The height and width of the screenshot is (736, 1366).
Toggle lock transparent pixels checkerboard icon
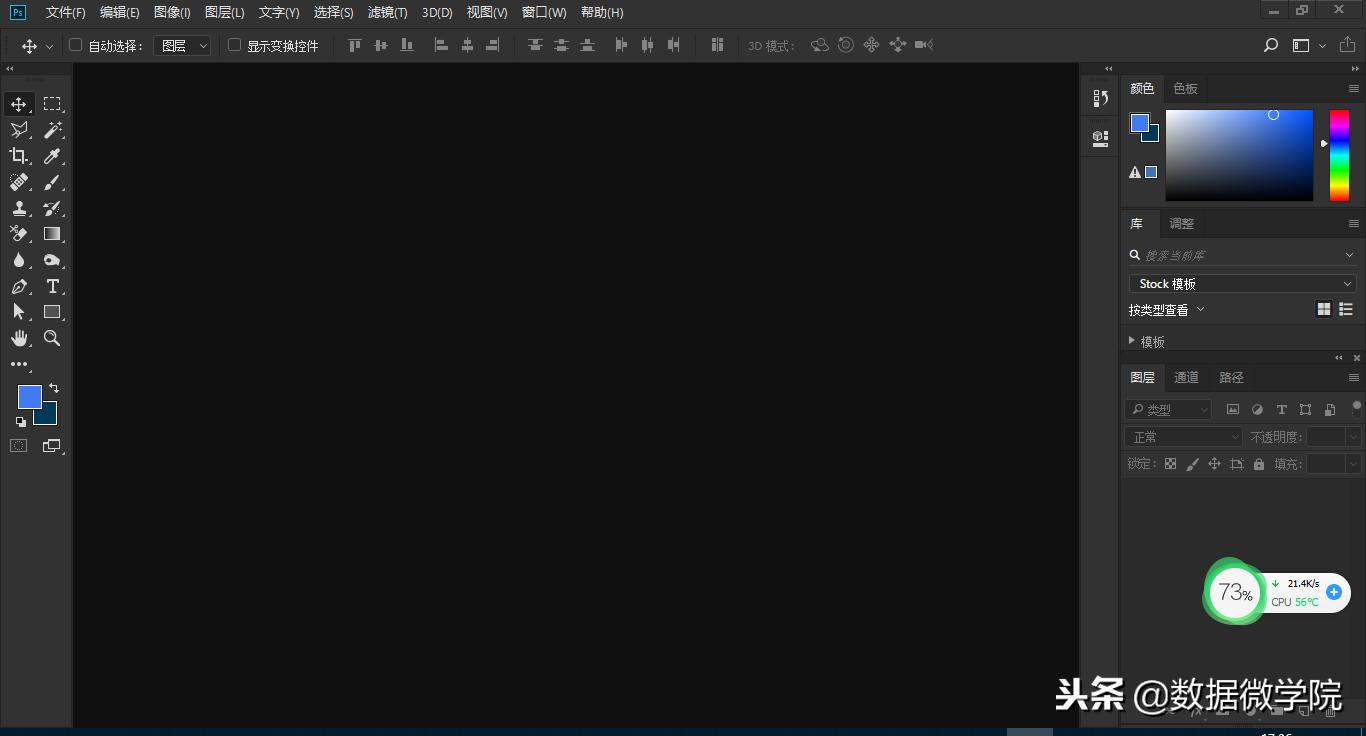point(1170,464)
